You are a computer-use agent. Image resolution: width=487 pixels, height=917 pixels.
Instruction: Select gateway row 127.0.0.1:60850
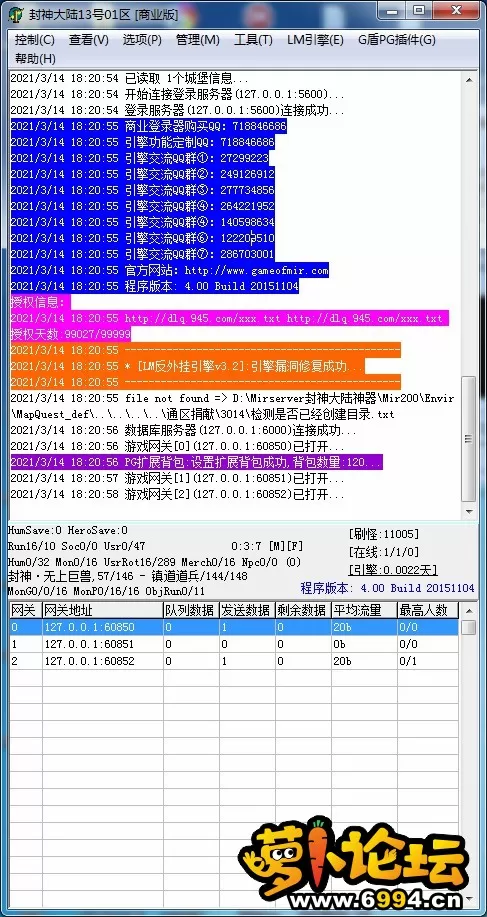(x=234, y=628)
